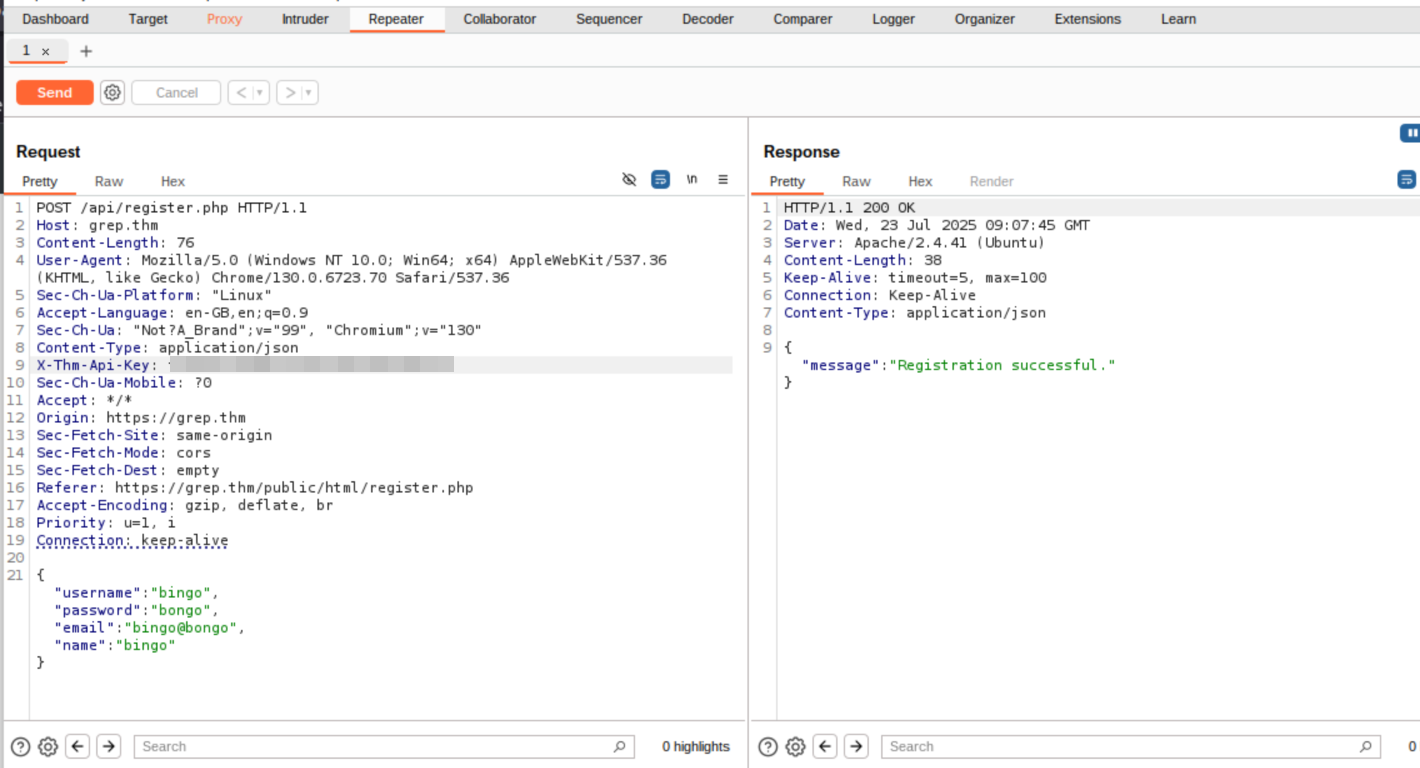
Task: Open Repeater send settings gear icon
Action: pos(112,93)
